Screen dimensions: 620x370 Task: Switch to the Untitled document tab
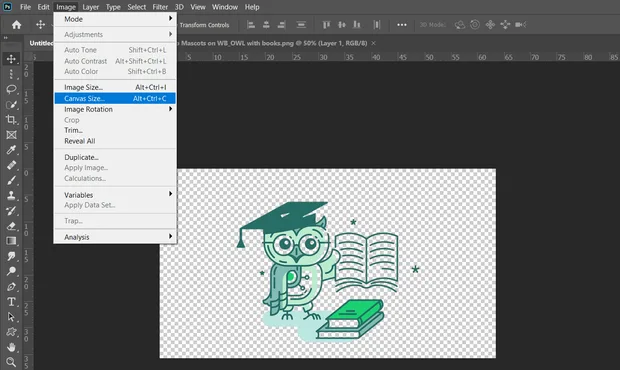(x=41, y=43)
